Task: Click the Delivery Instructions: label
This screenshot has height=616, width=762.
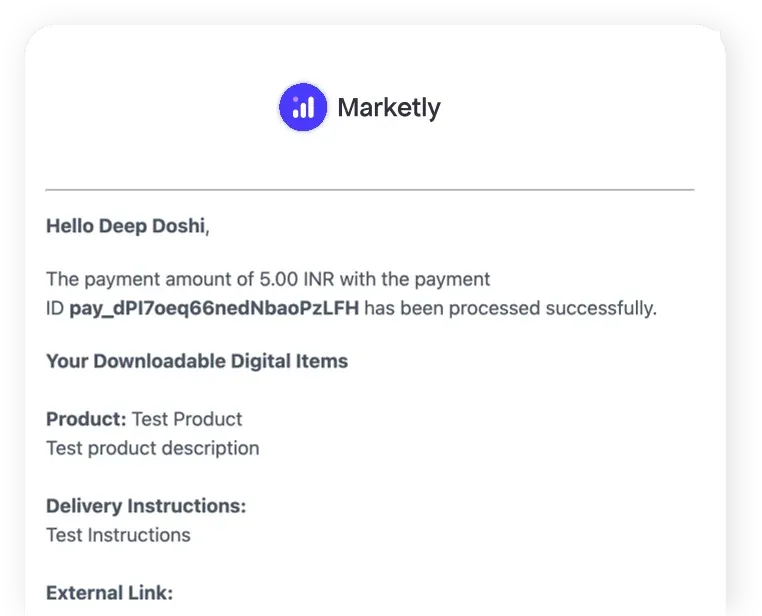Action: coord(146,506)
